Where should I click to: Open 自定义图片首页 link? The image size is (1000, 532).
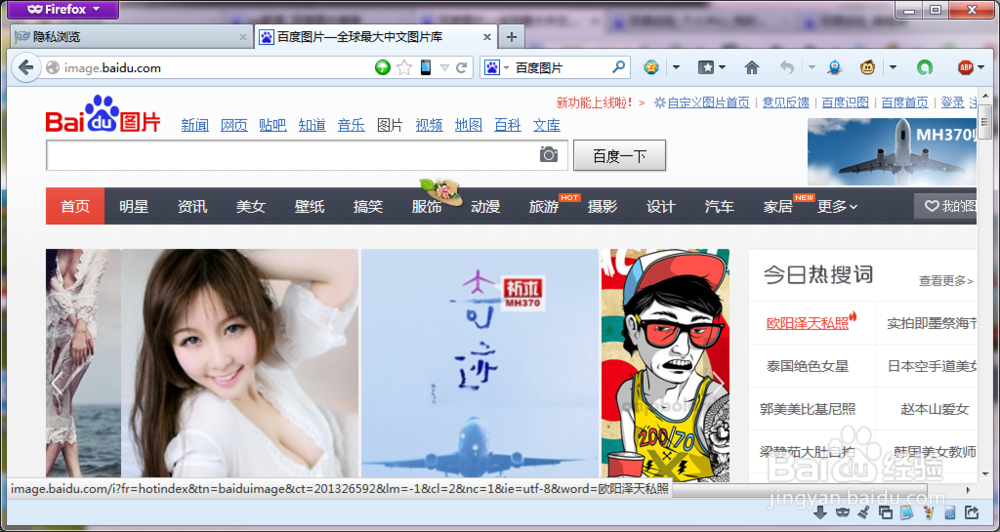[x=709, y=103]
